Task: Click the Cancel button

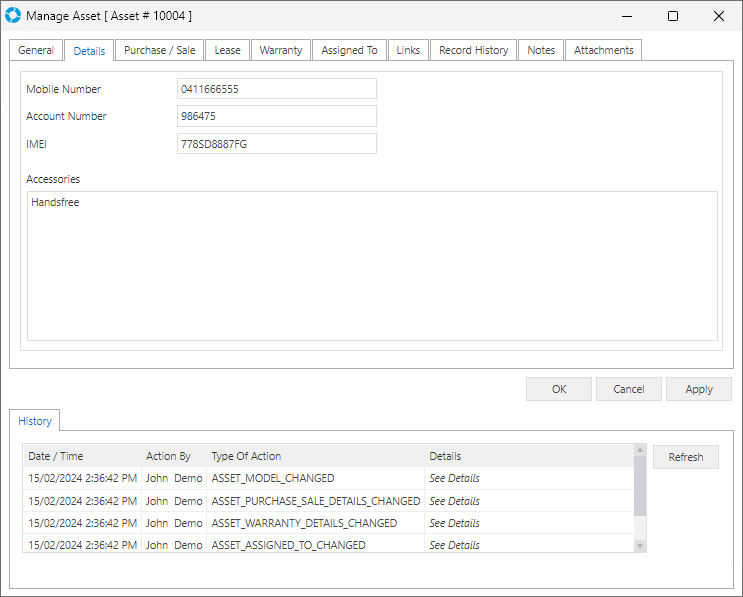Action: pos(628,389)
